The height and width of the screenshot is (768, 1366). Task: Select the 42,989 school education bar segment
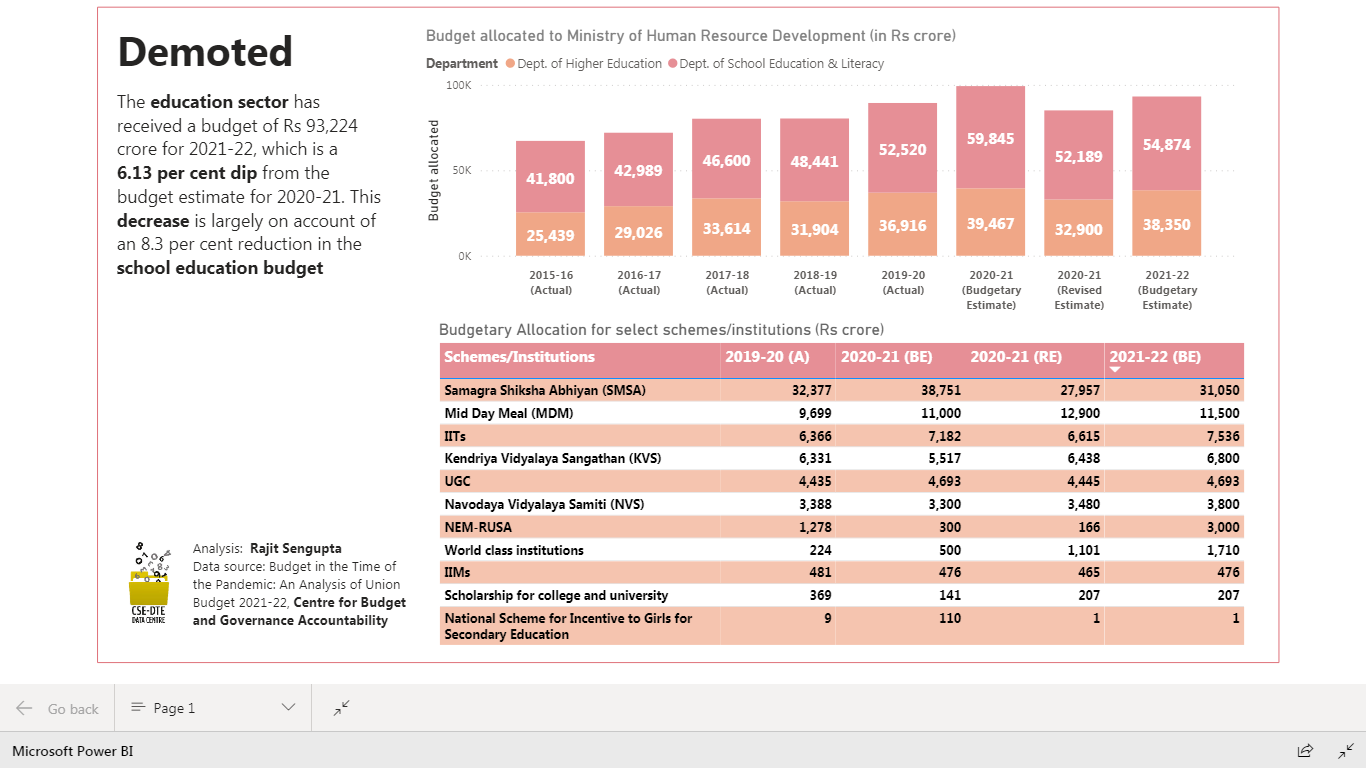pos(638,170)
